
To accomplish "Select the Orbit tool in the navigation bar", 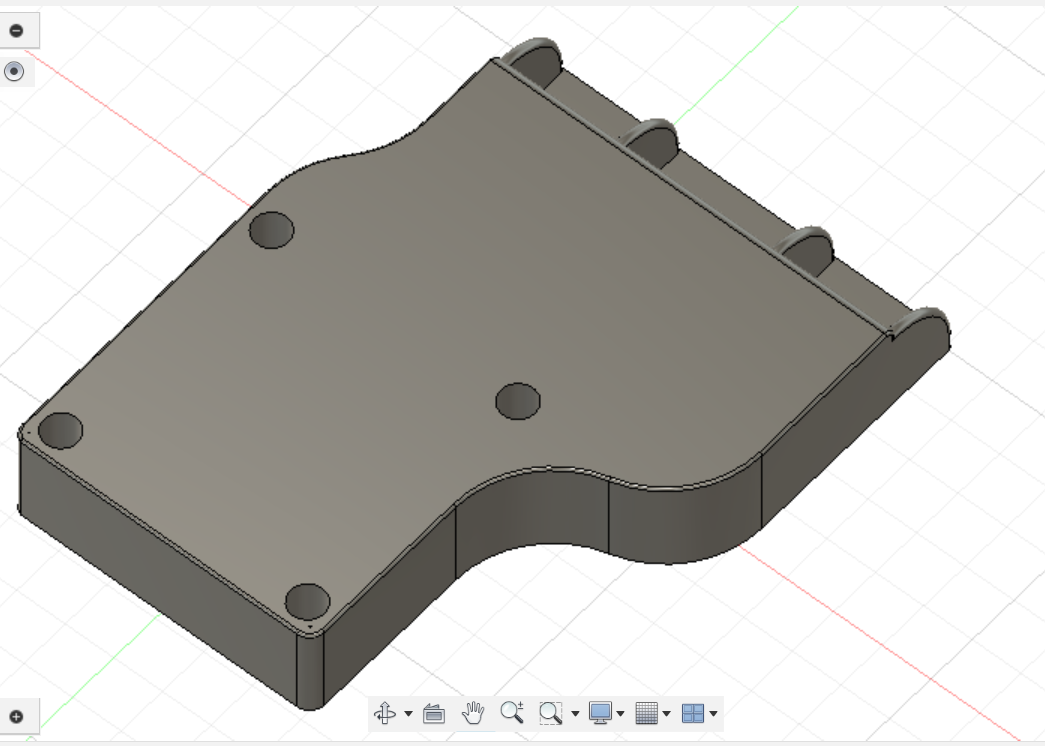I will click(x=387, y=713).
